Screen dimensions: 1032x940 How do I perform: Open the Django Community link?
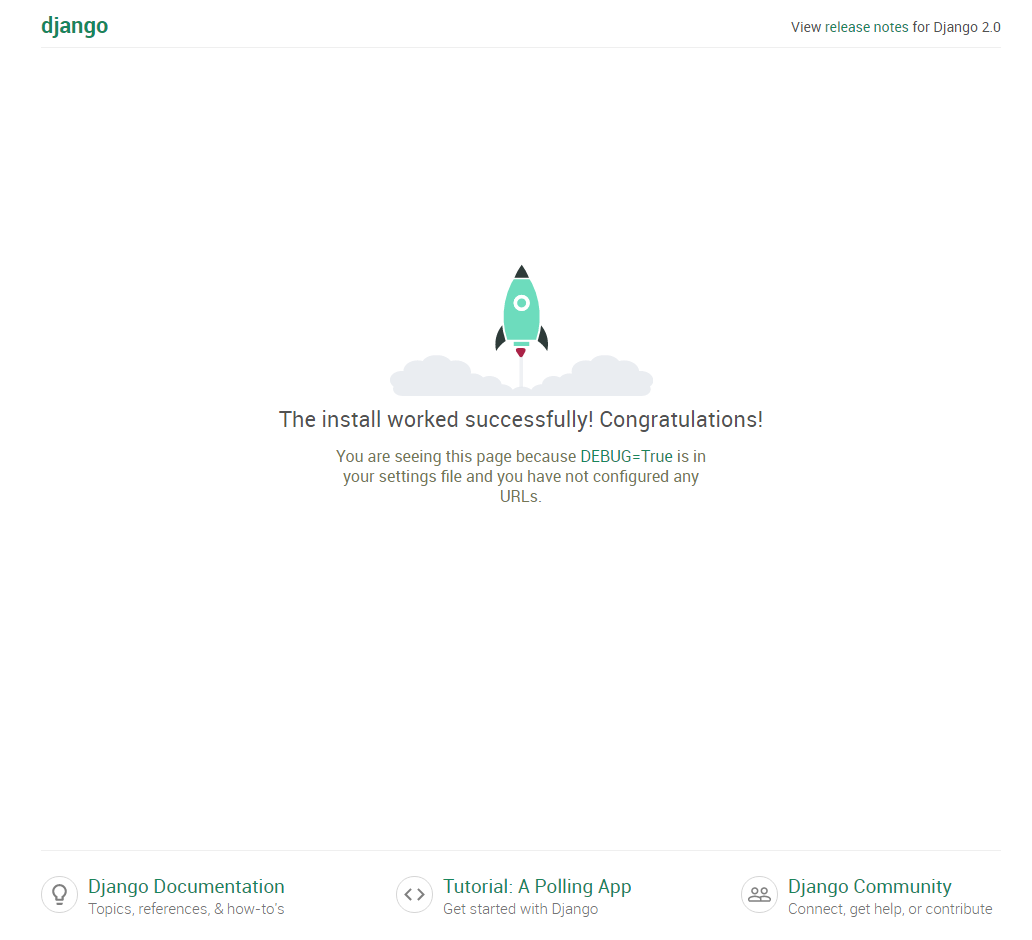[x=869, y=886]
